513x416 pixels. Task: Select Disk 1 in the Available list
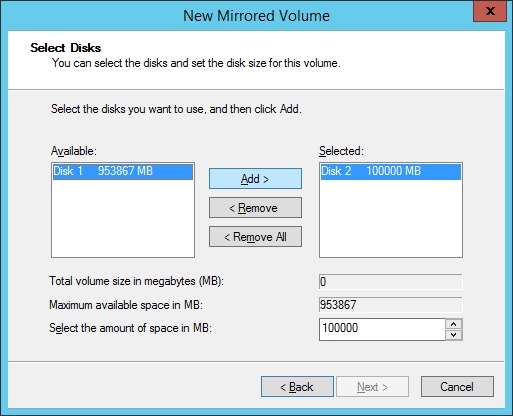click(123, 171)
